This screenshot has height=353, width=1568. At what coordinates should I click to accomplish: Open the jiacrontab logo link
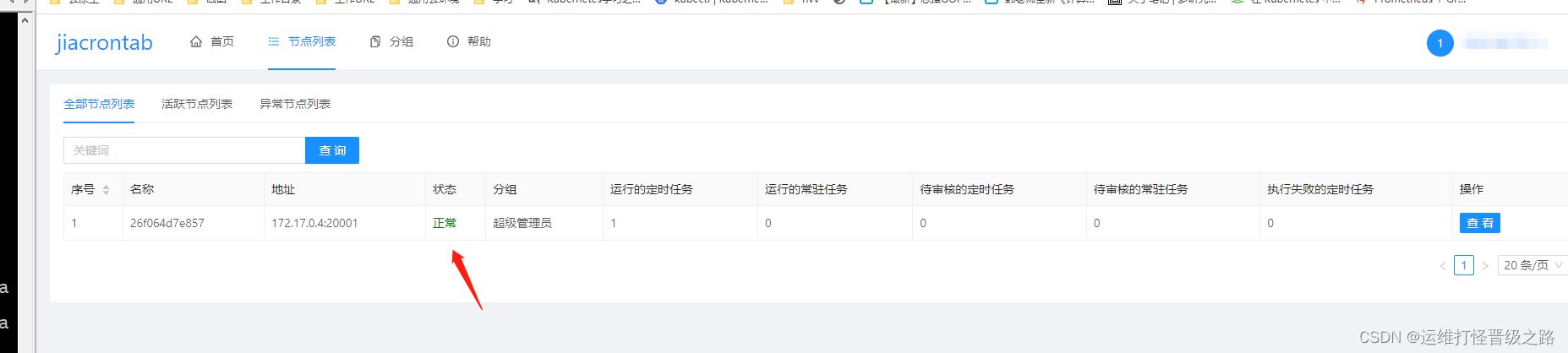tap(104, 42)
